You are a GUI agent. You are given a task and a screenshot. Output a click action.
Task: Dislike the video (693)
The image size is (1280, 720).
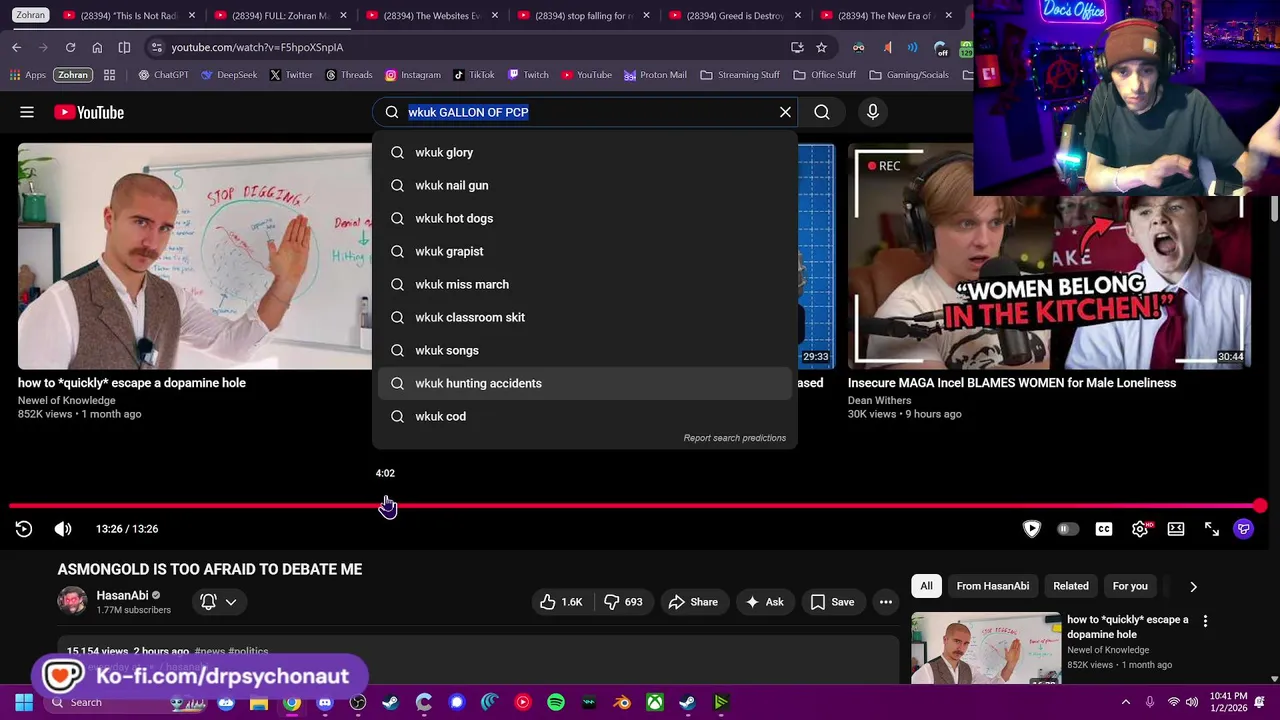(x=622, y=602)
